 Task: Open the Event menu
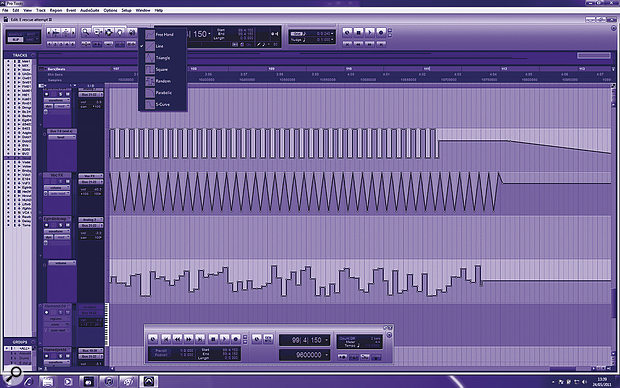pyautogui.click(x=71, y=10)
